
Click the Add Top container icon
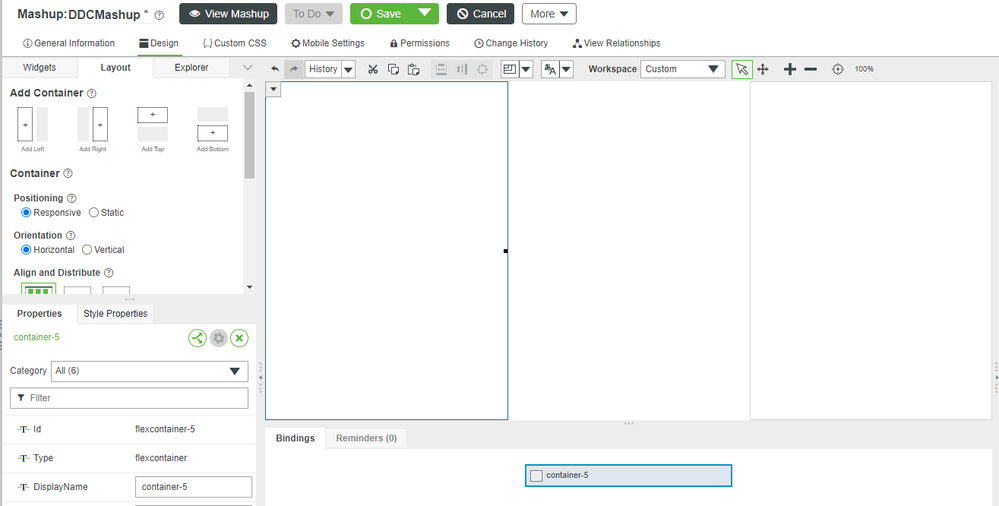[152, 125]
